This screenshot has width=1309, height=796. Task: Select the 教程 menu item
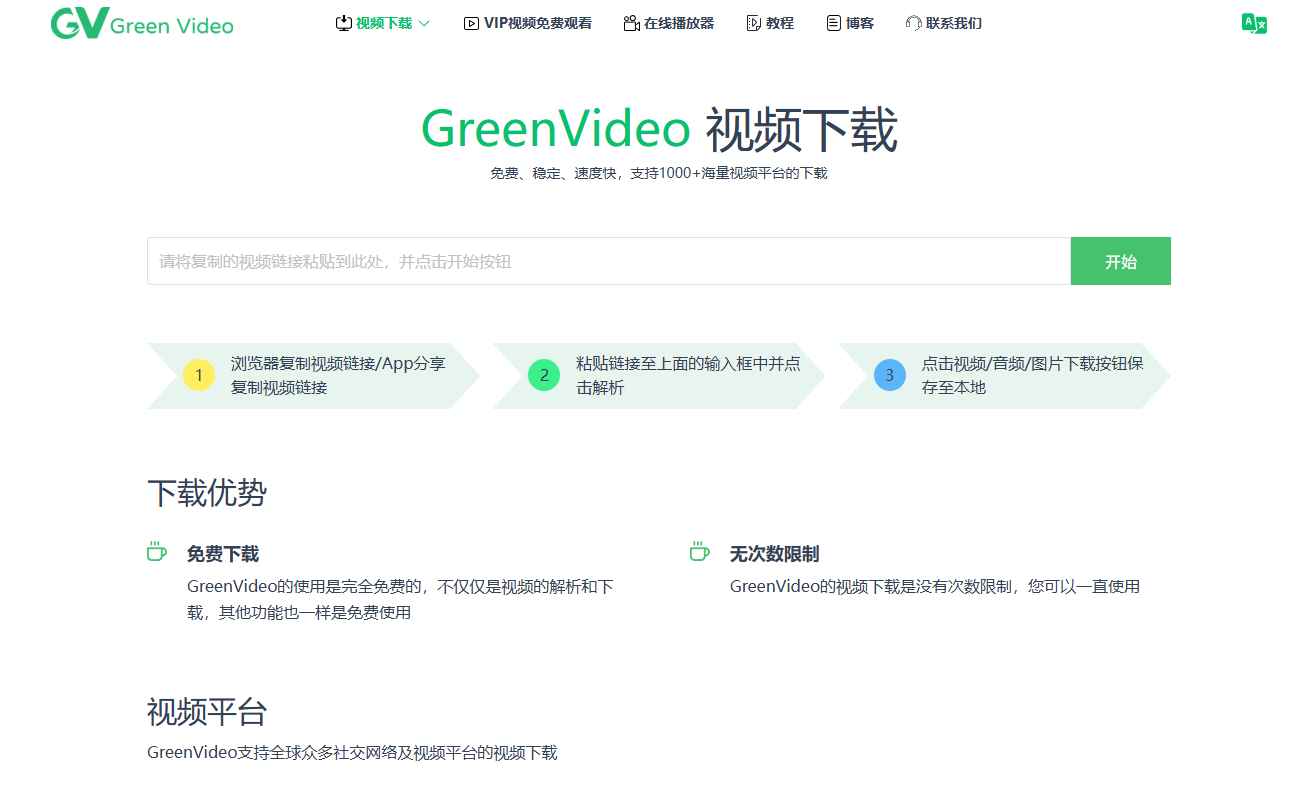[x=780, y=23]
